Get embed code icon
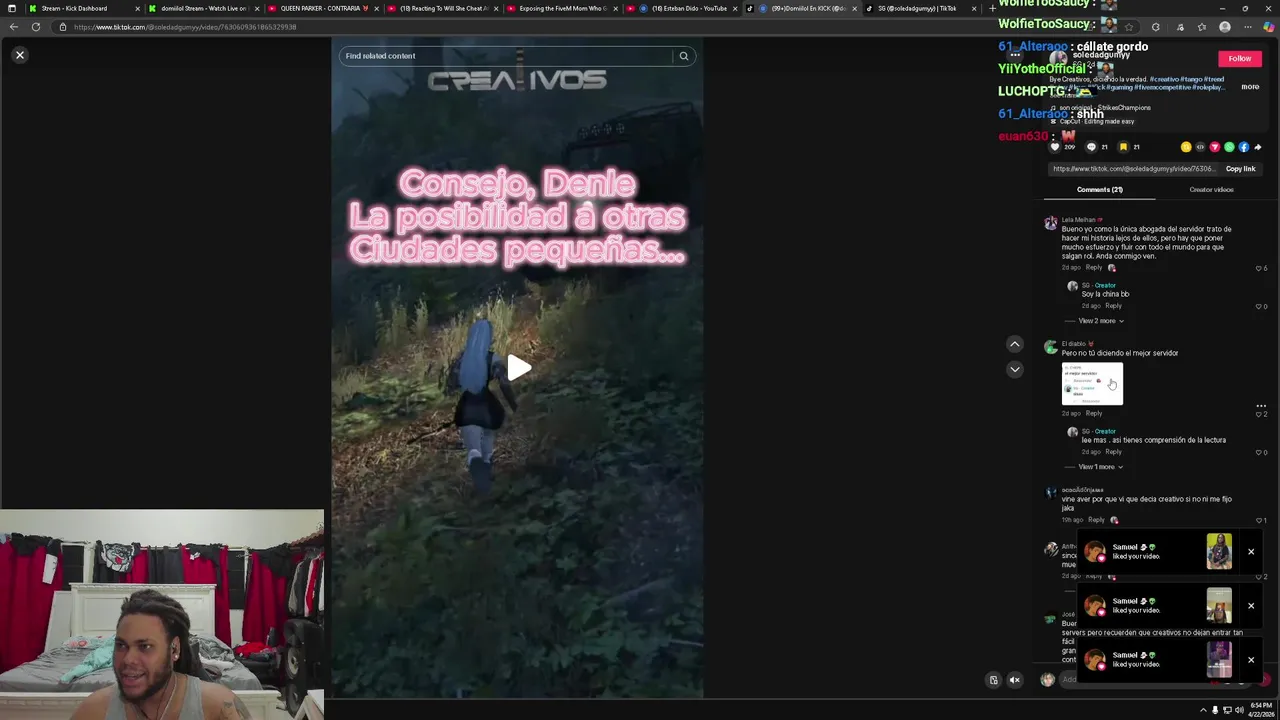Viewport: 1280px width, 720px height. coord(1200,147)
